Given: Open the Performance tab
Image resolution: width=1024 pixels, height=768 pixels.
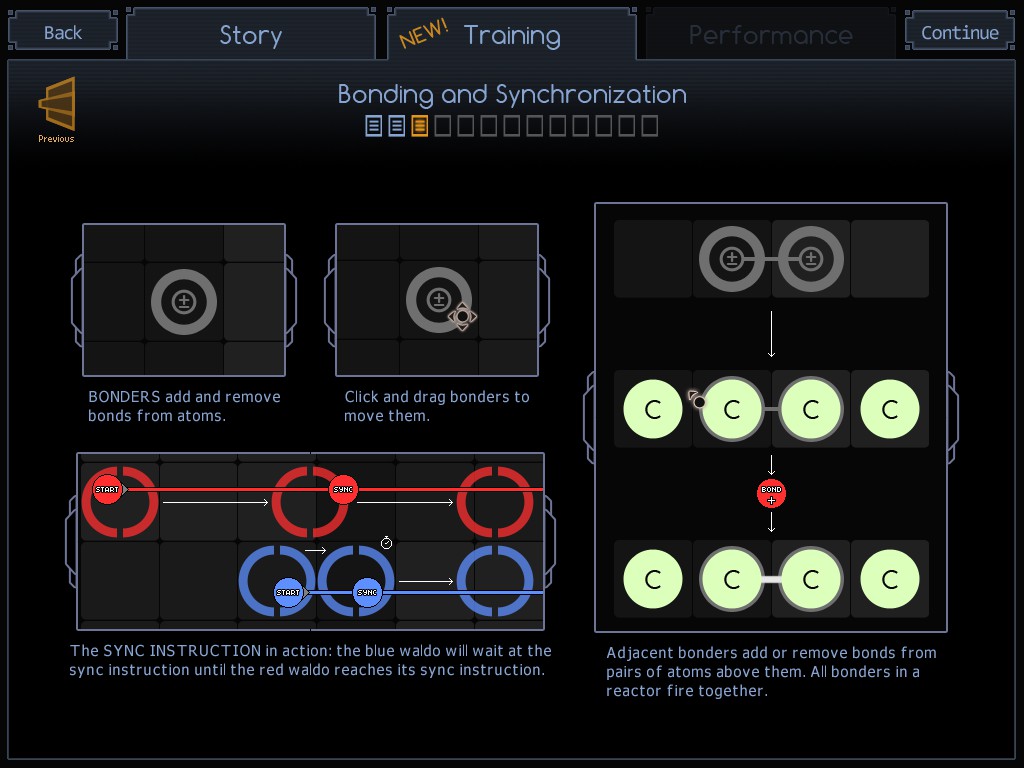Looking at the screenshot, I should pyautogui.click(x=771, y=34).
